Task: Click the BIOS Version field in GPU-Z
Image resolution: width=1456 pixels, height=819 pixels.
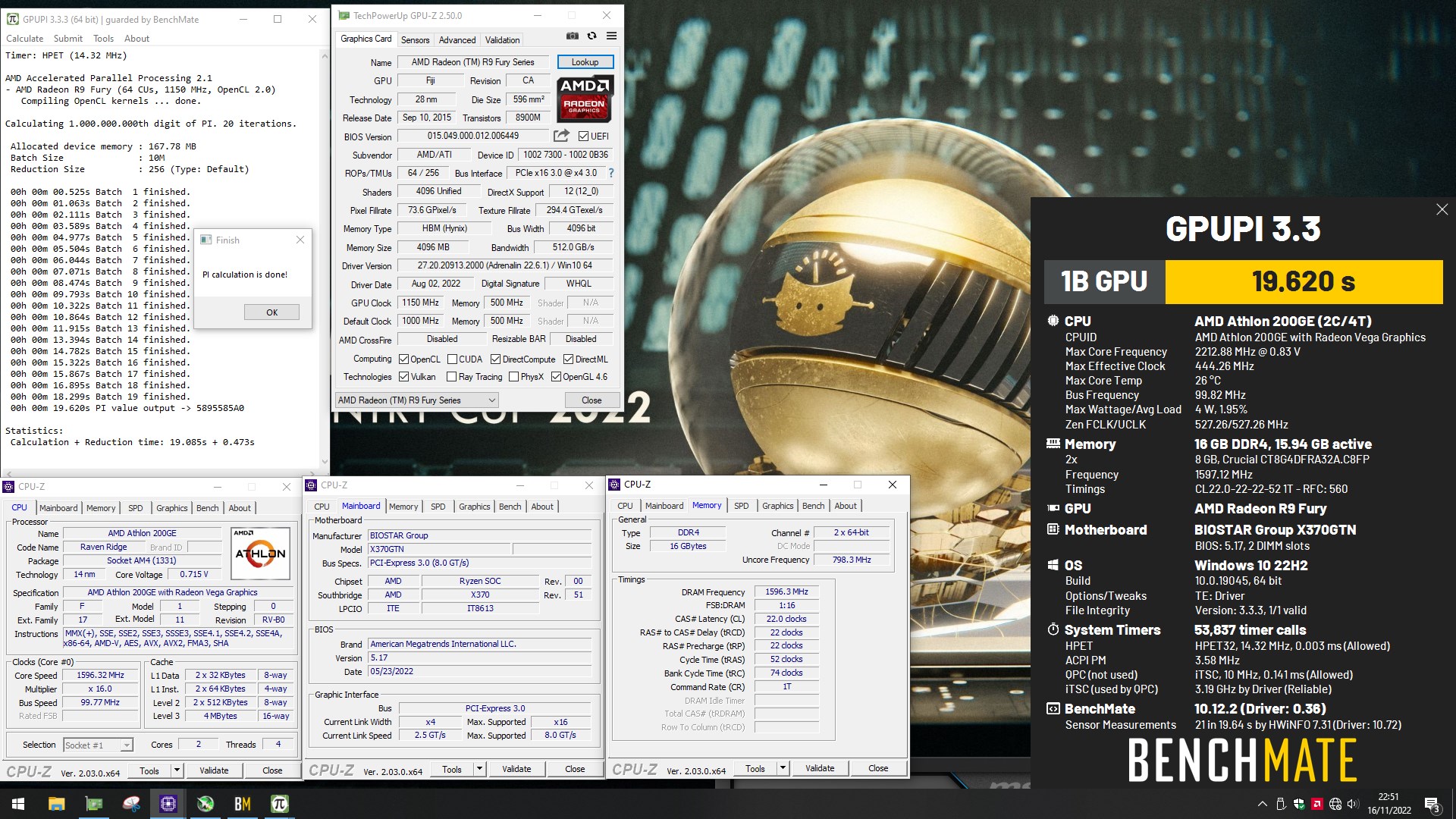Action: [x=472, y=136]
